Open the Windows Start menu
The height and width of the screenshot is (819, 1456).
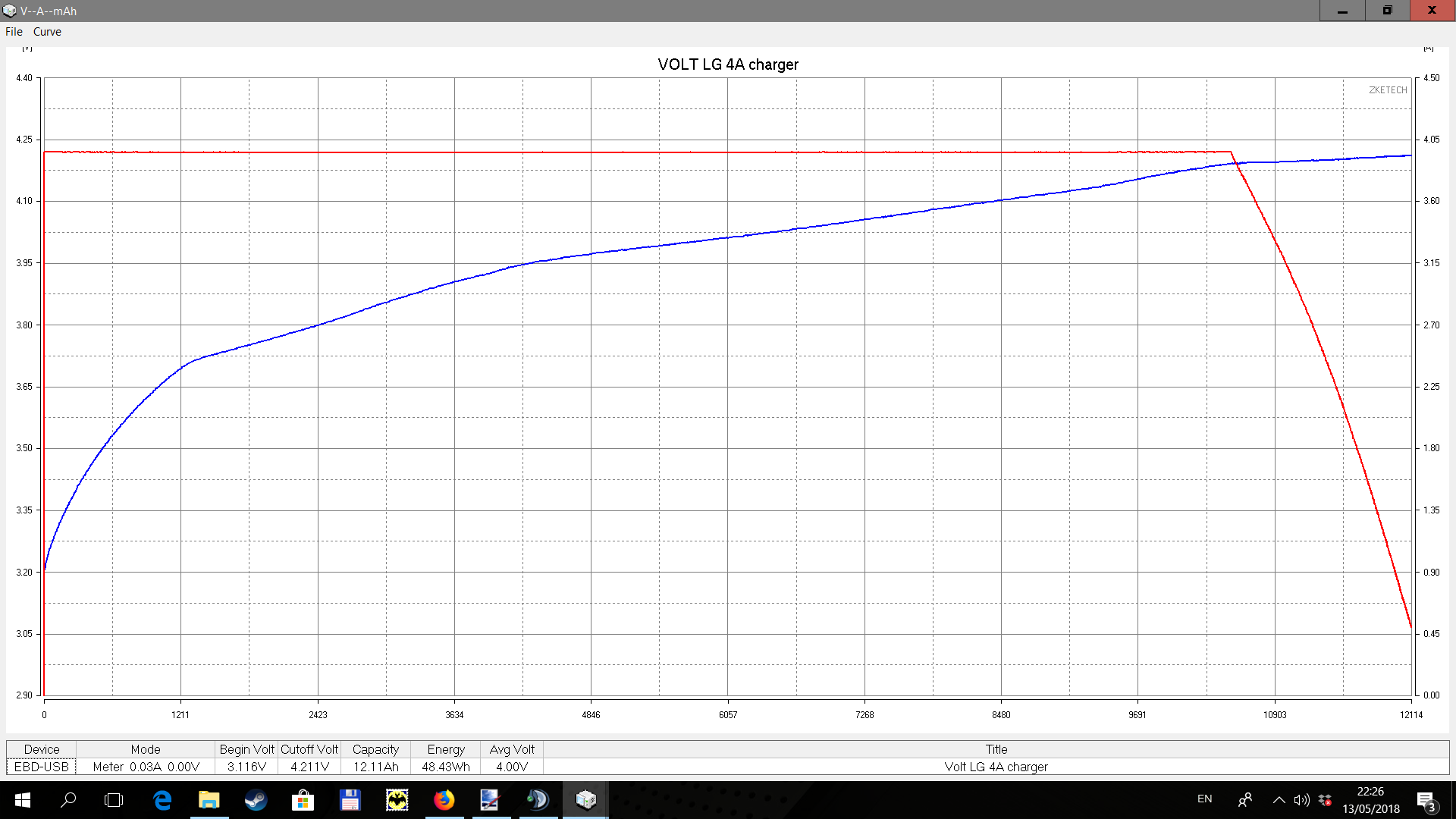pos(22,800)
